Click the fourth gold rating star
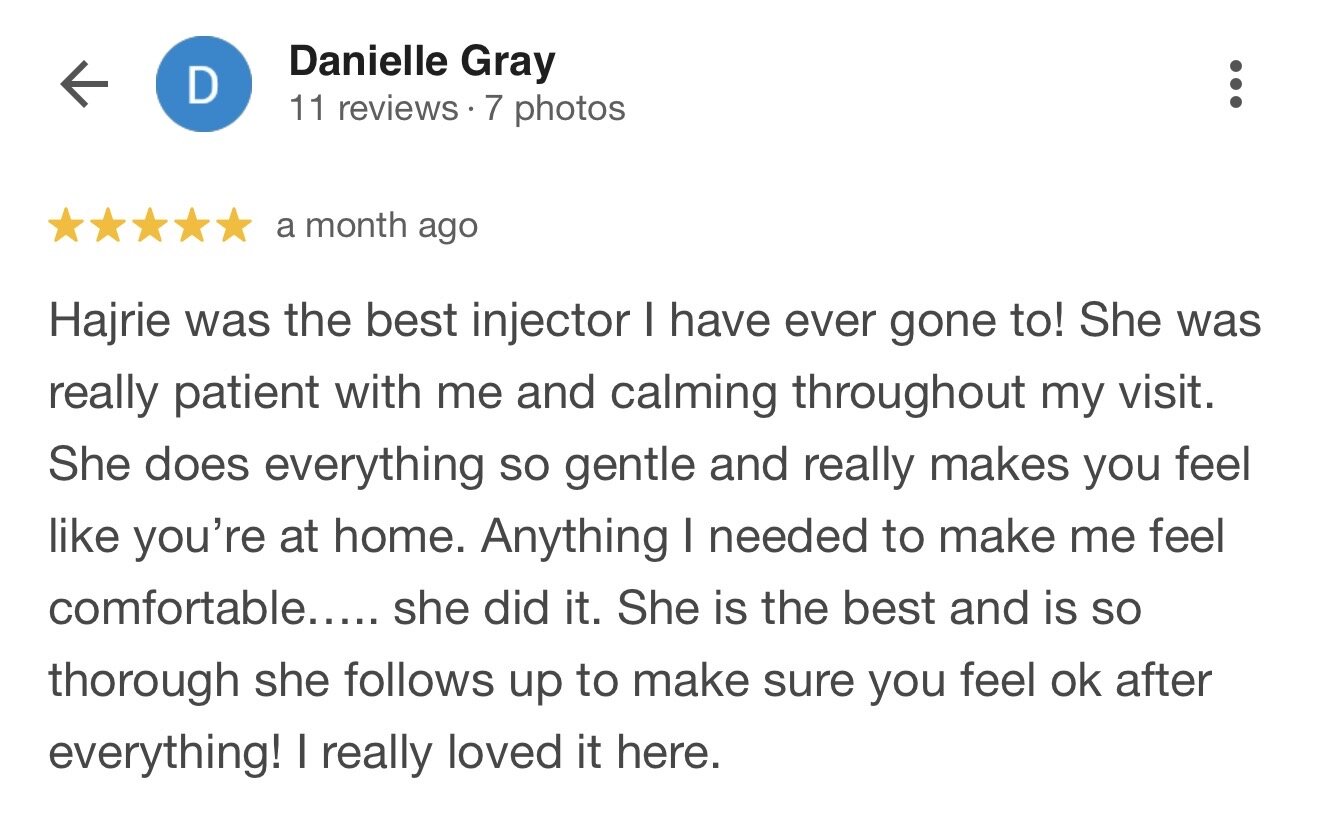The image size is (1320, 826). pyautogui.click(x=191, y=227)
